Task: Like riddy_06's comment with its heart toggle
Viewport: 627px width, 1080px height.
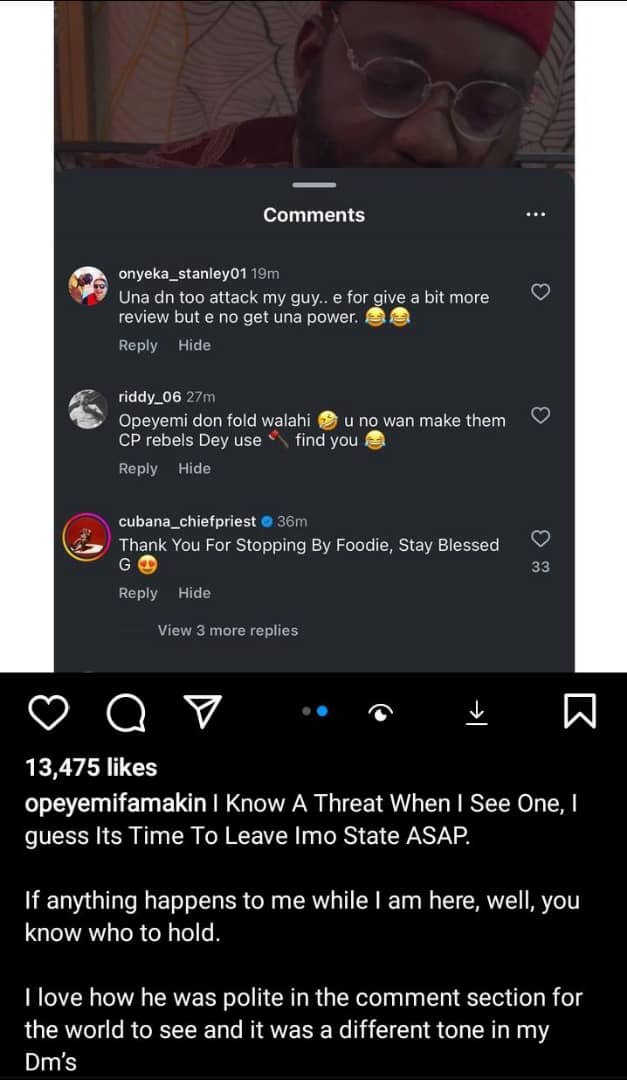Action: click(540, 415)
